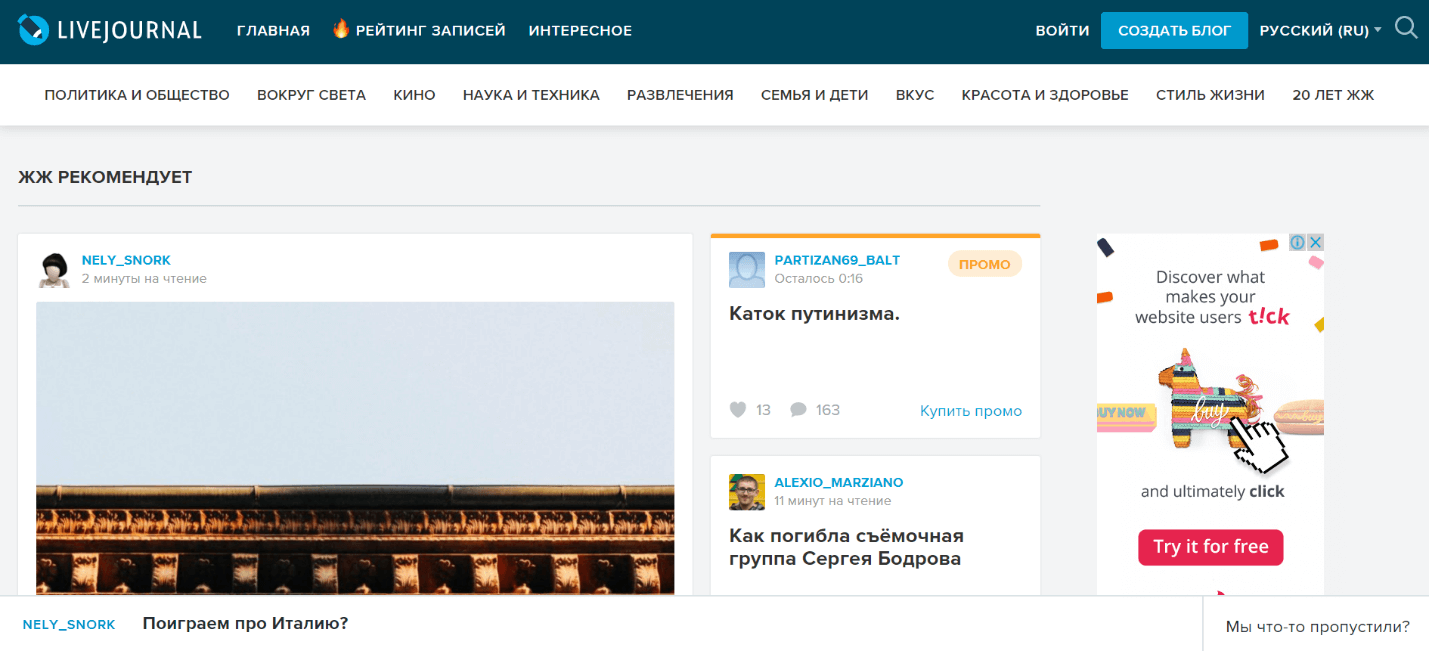The height and width of the screenshot is (651, 1429).
Task: Click the 11 минут на чтение text
Action: 833,501
